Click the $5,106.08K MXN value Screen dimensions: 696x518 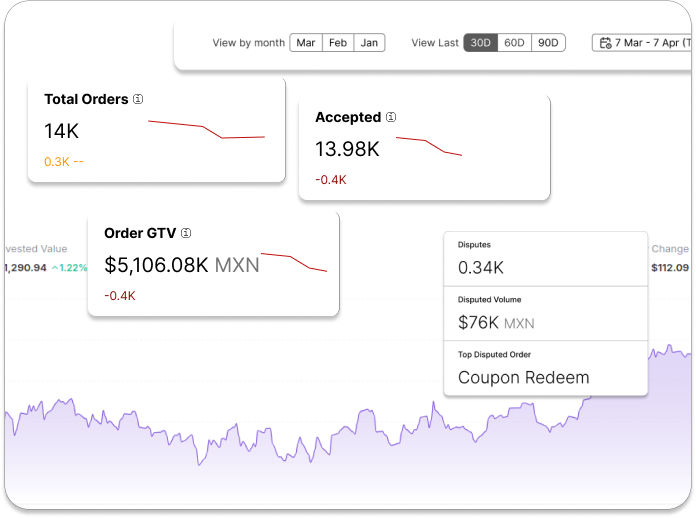click(x=182, y=265)
